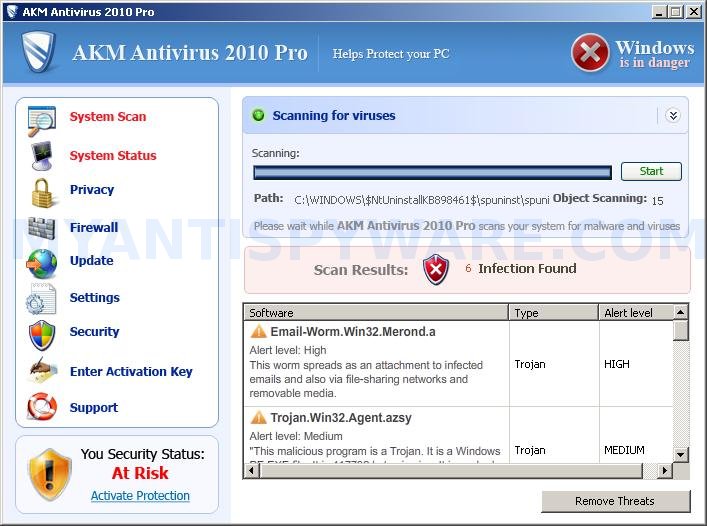
Task: Click the '6 Infection Found' text
Action: click(521, 269)
